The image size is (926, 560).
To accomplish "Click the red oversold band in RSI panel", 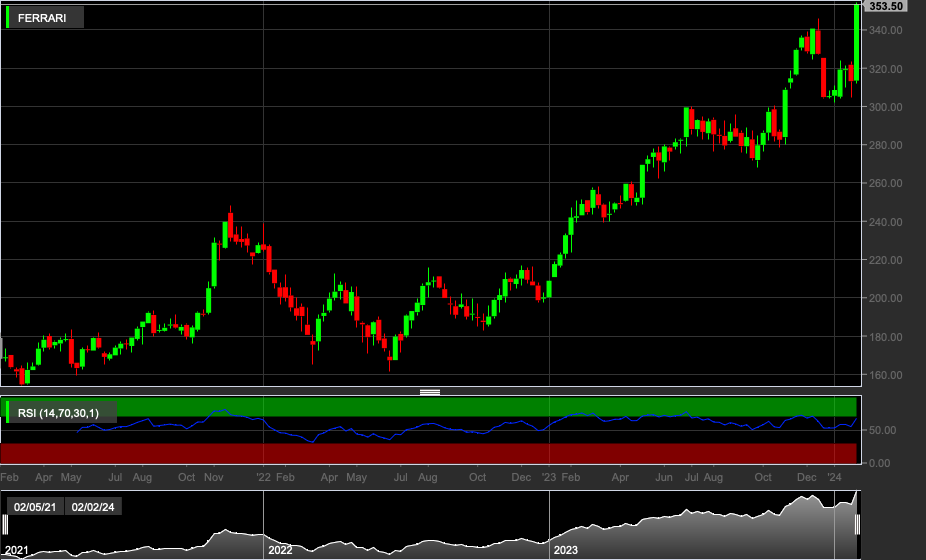I will coord(430,453).
